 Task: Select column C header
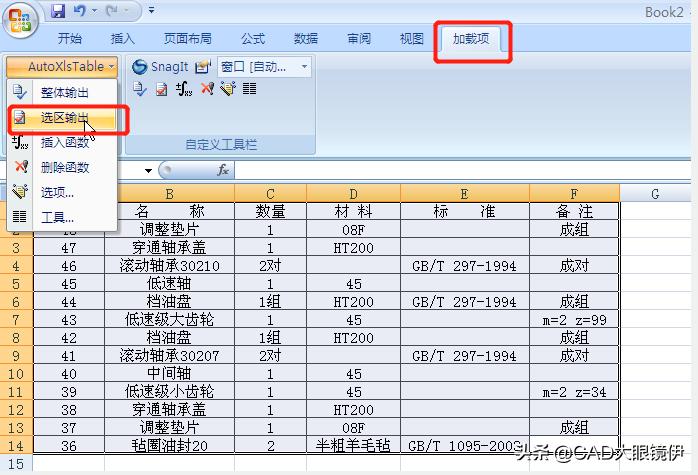click(x=270, y=194)
